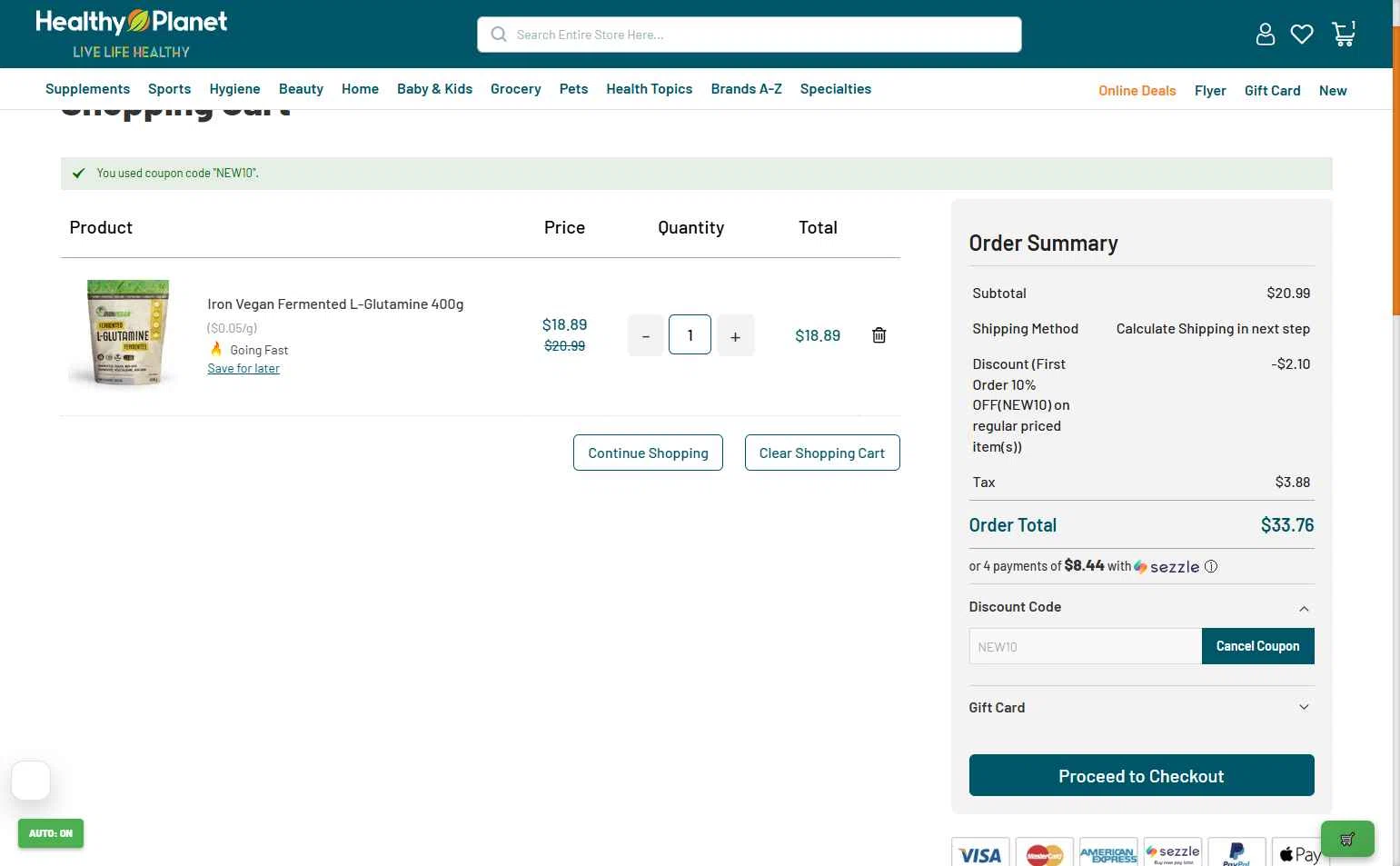Toggle the AUTO: ON button
Screen dimensions: 1400x866
[x=51, y=833]
